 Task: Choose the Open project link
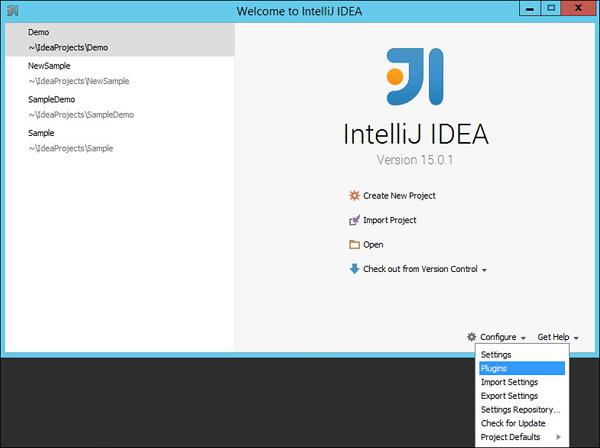(x=373, y=244)
